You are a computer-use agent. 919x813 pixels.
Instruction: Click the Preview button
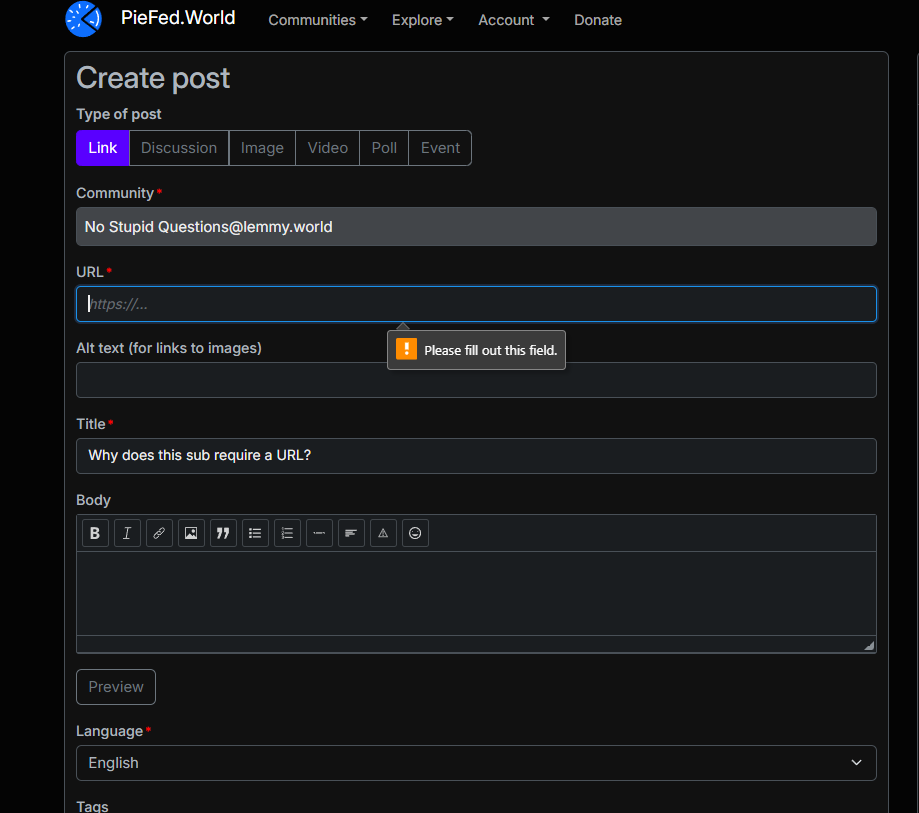pos(116,686)
